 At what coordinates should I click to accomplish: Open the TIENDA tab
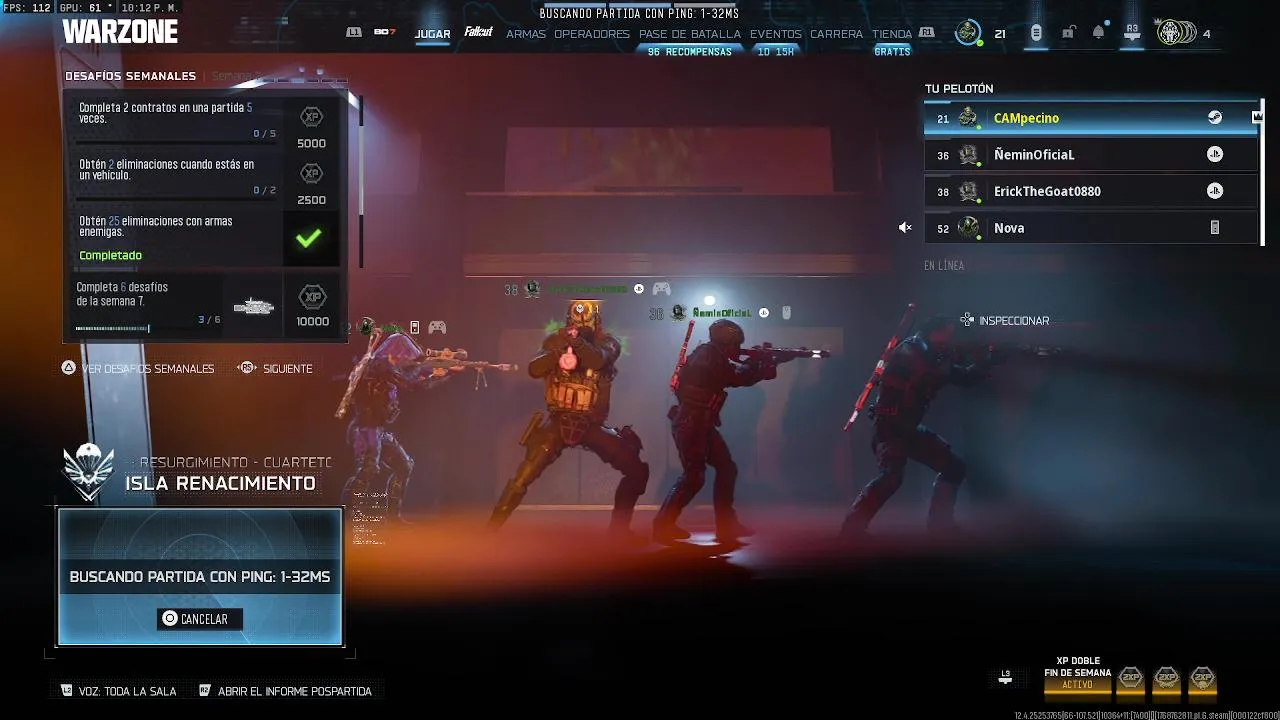click(892, 34)
